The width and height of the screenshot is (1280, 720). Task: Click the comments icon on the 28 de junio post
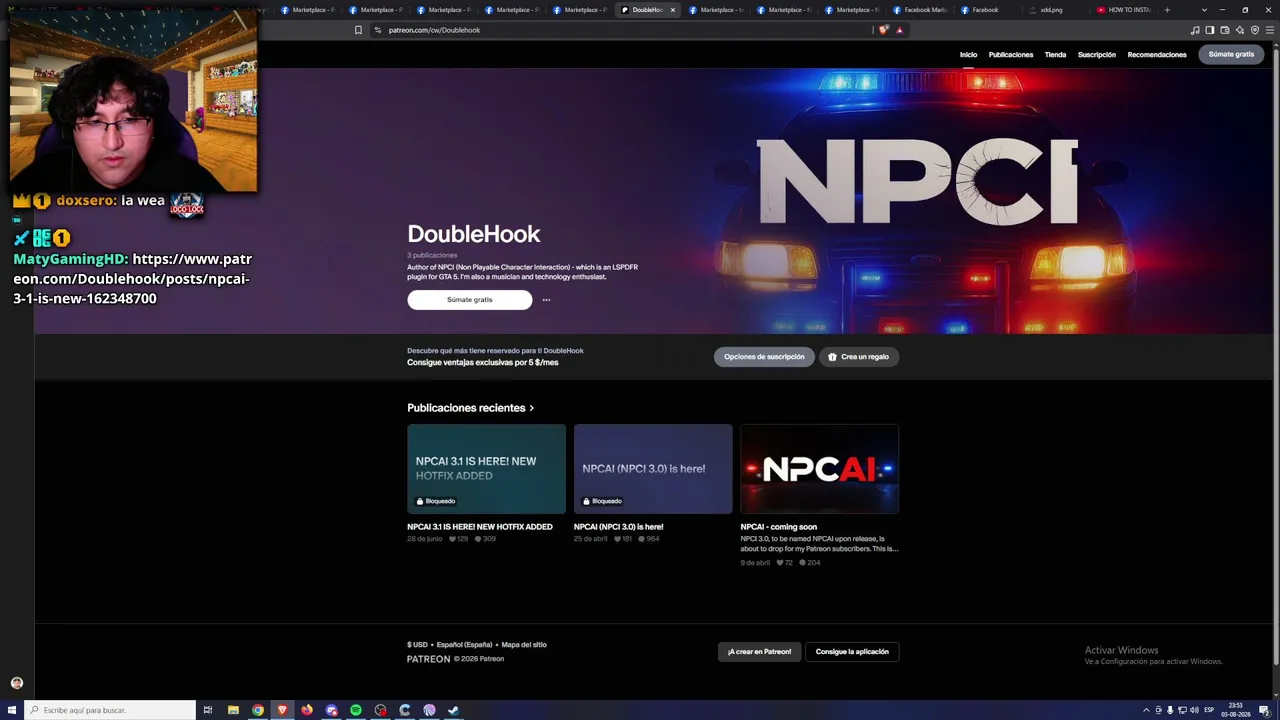point(478,539)
